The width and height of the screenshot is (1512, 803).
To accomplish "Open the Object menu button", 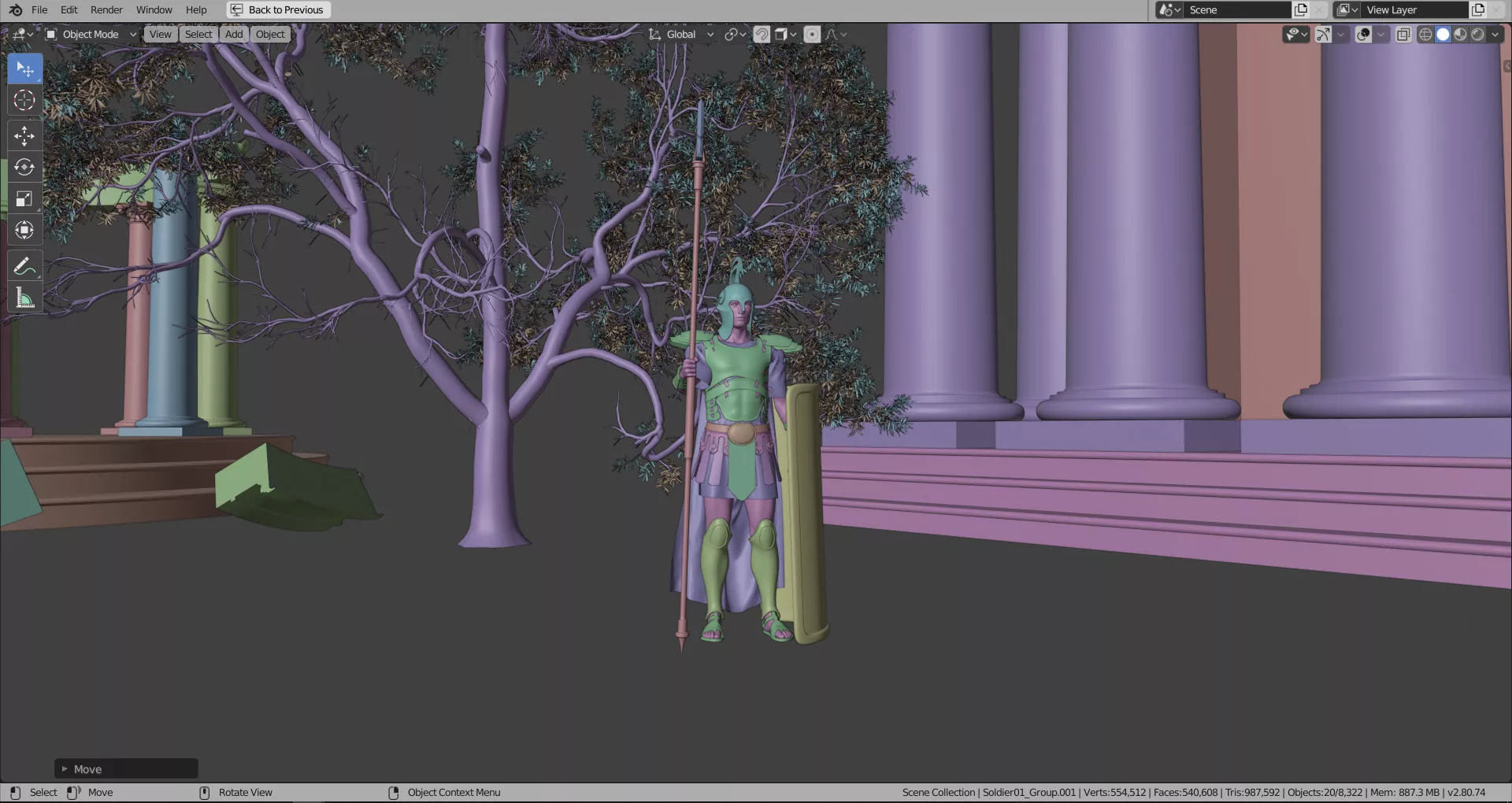I will point(270,35).
